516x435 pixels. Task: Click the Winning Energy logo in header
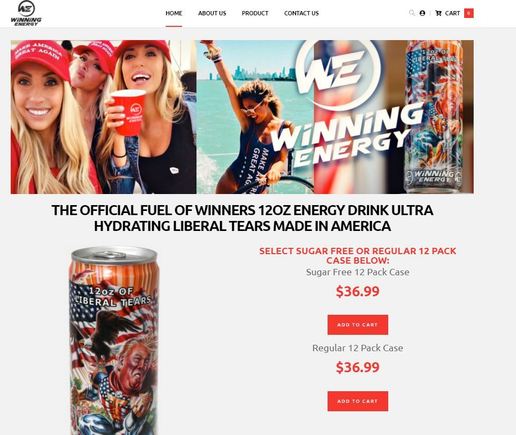click(x=26, y=13)
